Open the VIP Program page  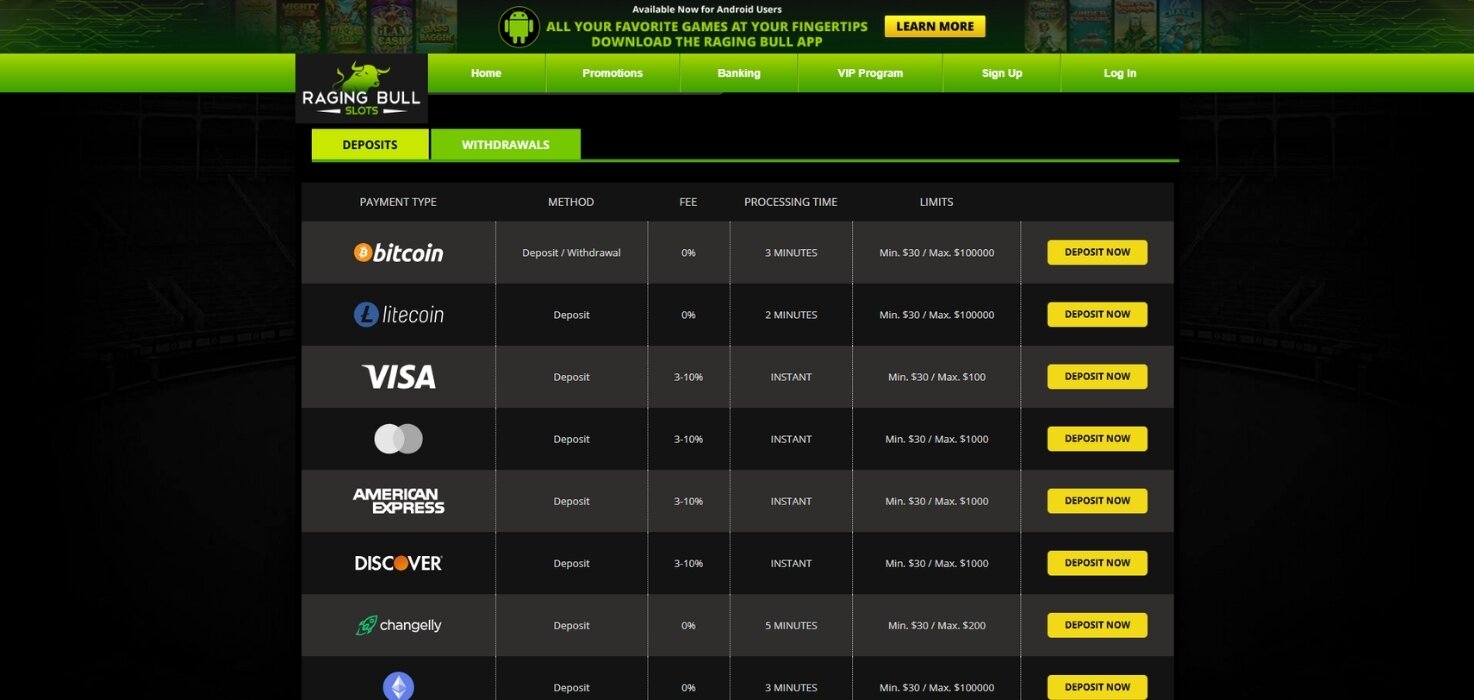pos(870,73)
